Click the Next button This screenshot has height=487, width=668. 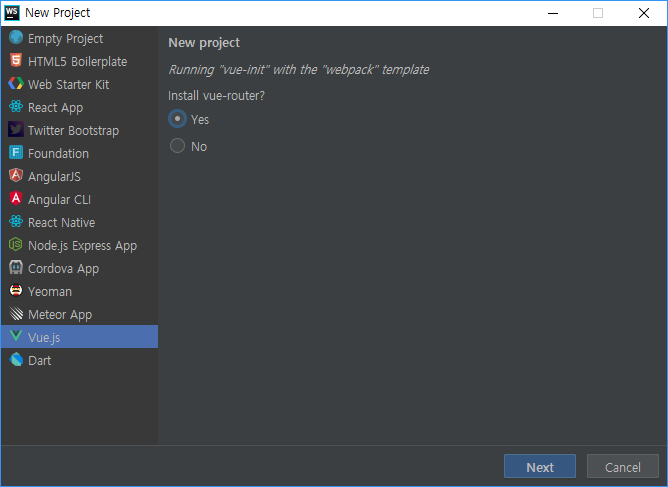pos(540,467)
